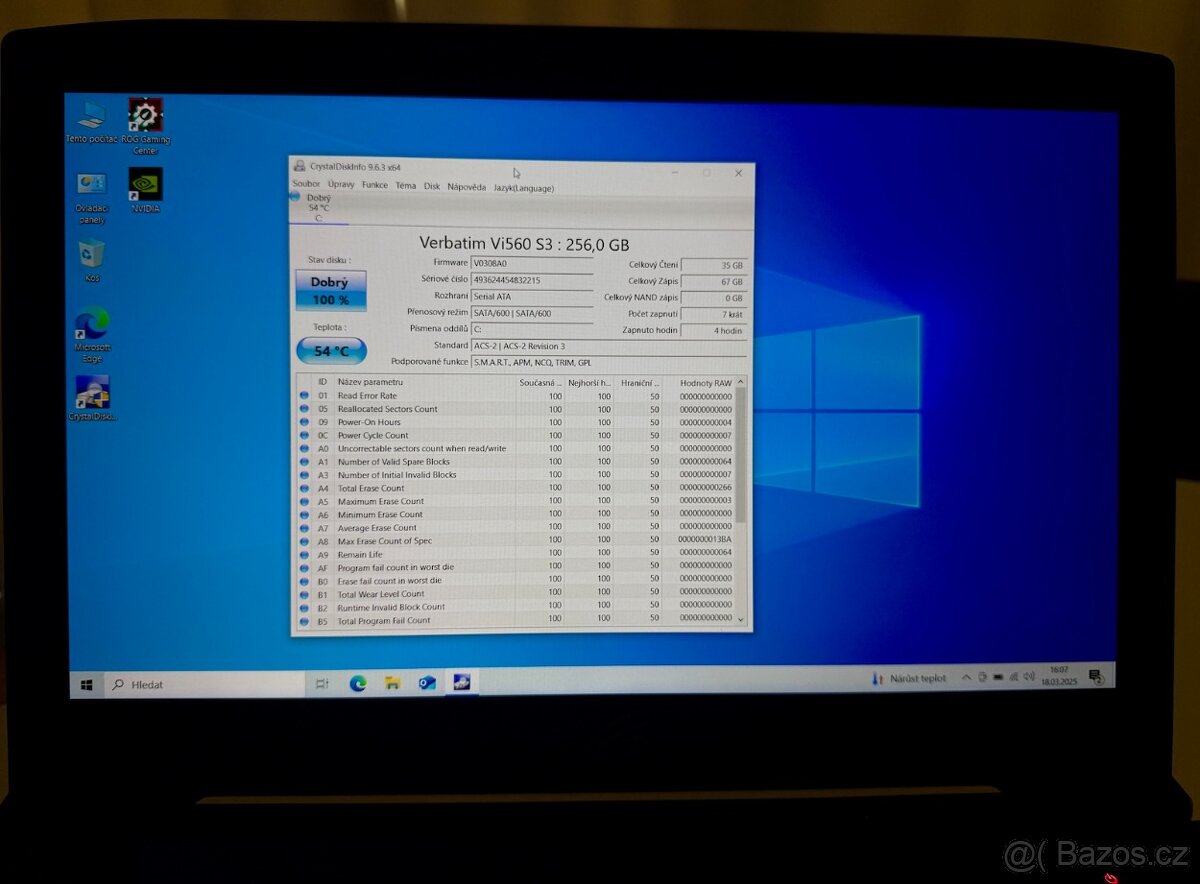1200x884 pixels.
Task: Click the Dobrý 100% health status button
Action: tap(330, 288)
